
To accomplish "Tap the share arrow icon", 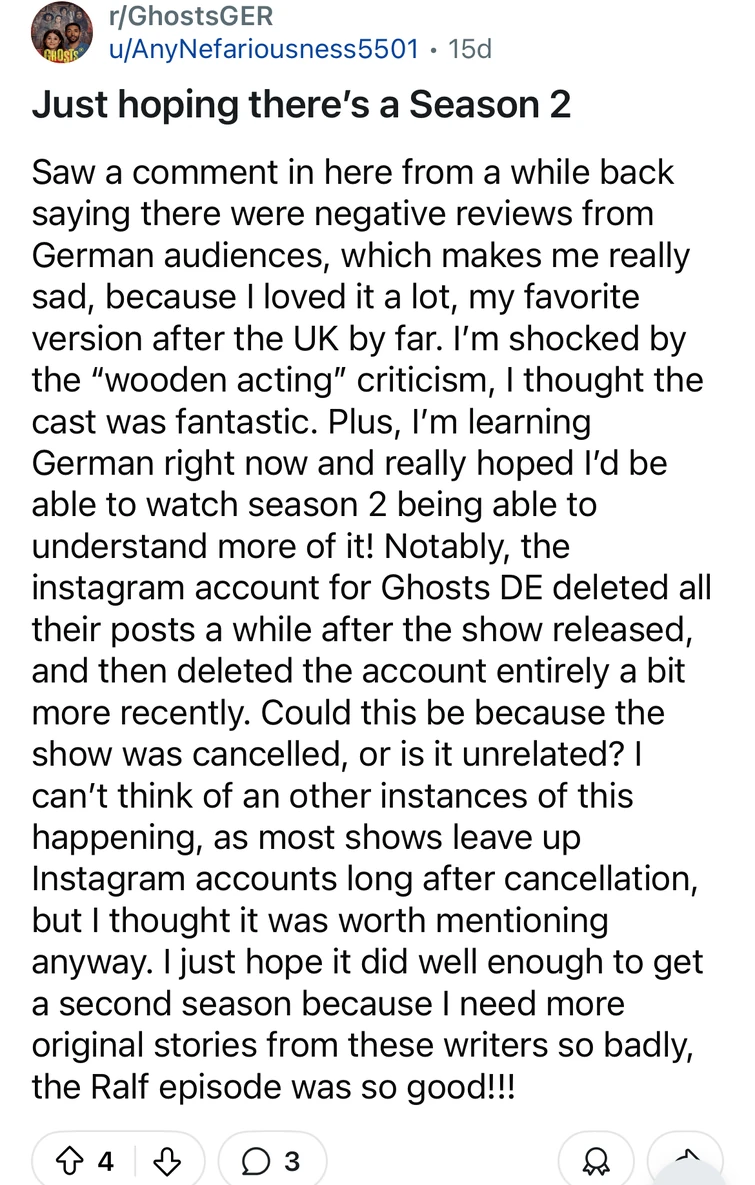I will 686,1160.
